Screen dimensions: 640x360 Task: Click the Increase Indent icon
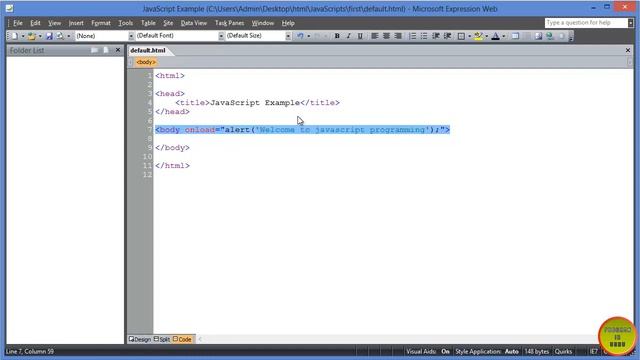click(x=448, y=36)
